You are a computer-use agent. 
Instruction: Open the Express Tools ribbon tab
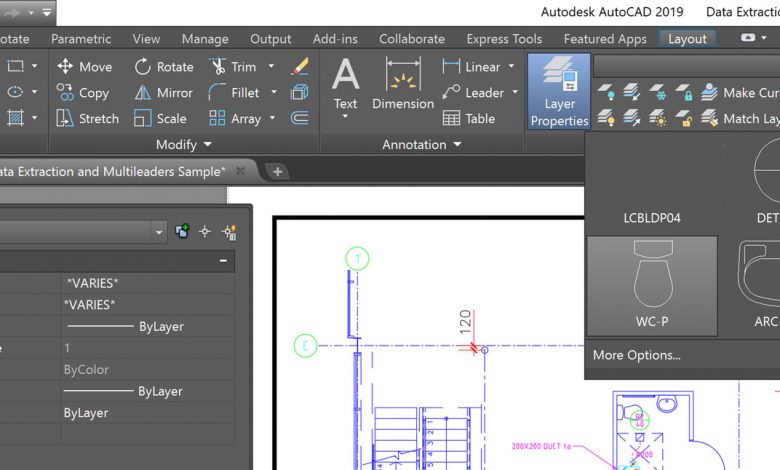[503, 39]
